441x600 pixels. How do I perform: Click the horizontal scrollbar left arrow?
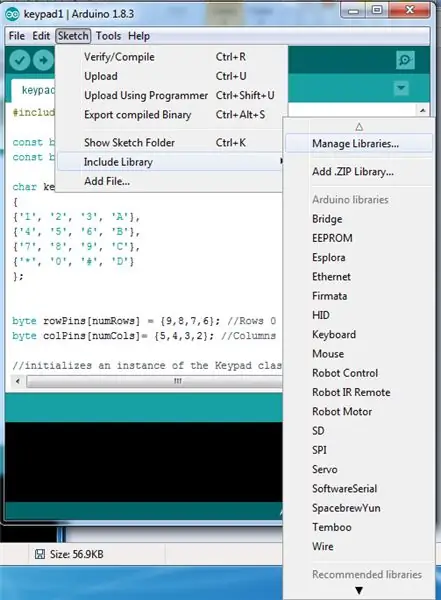tap(18, 381)
